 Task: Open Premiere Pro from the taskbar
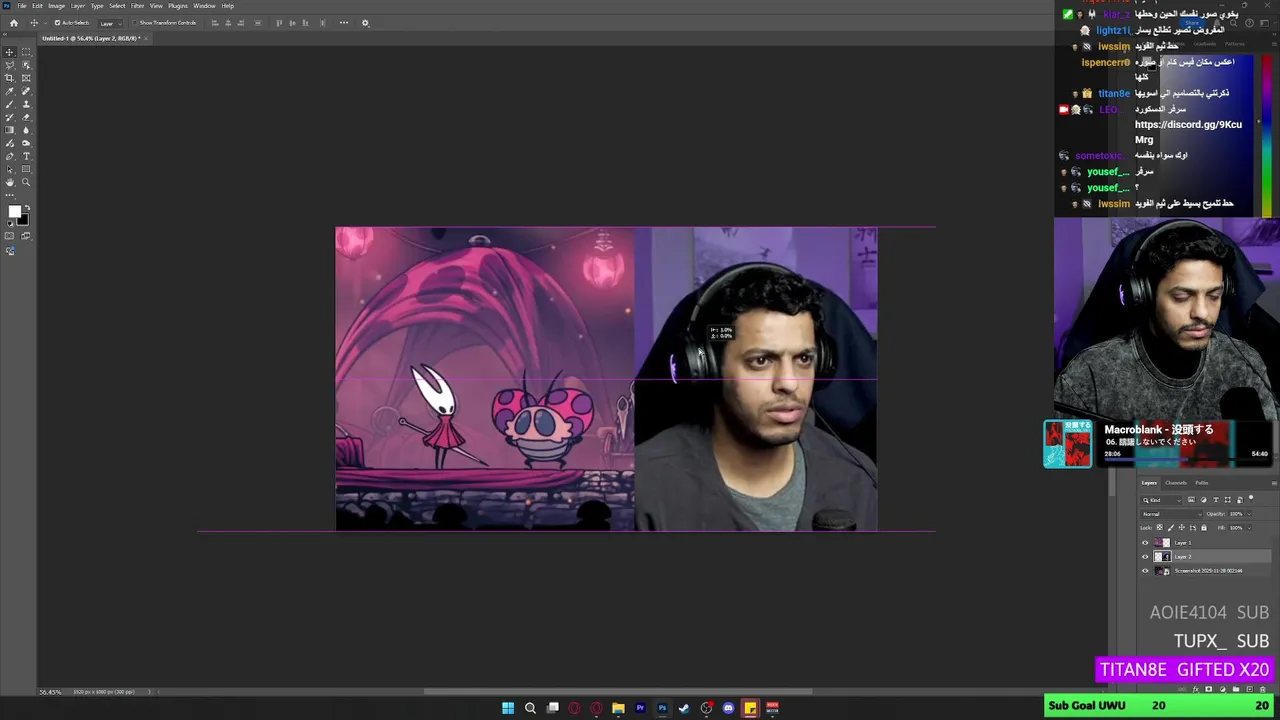coord(640,708)
